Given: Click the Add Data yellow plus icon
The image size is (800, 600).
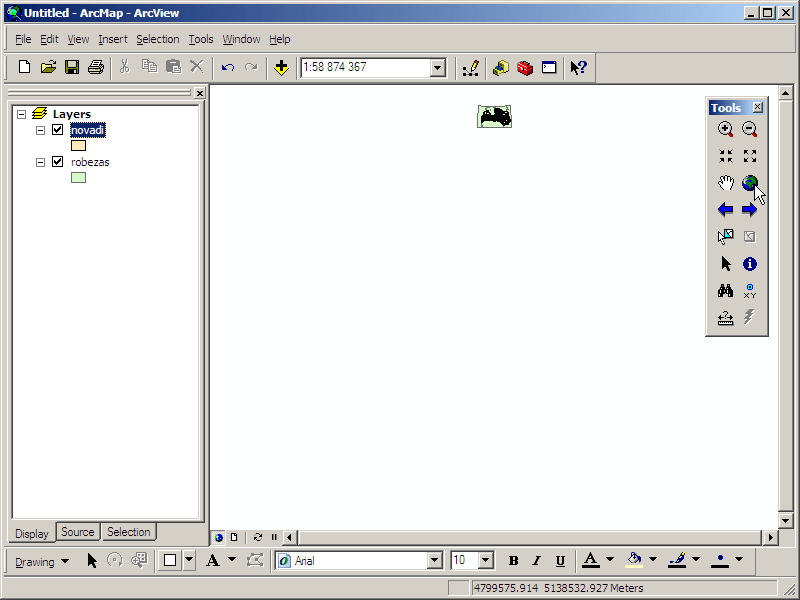Looking at the screenshot, I should [281, 67].
